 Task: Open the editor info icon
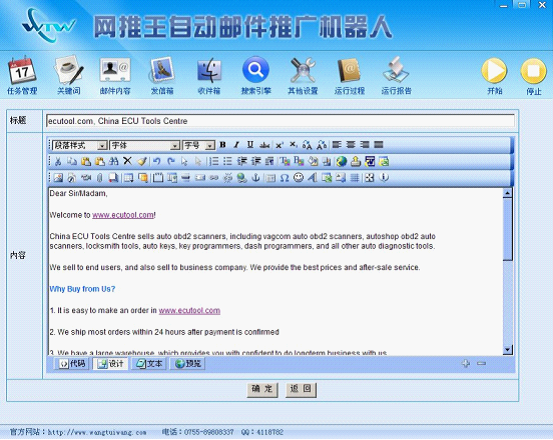point(384,177)
